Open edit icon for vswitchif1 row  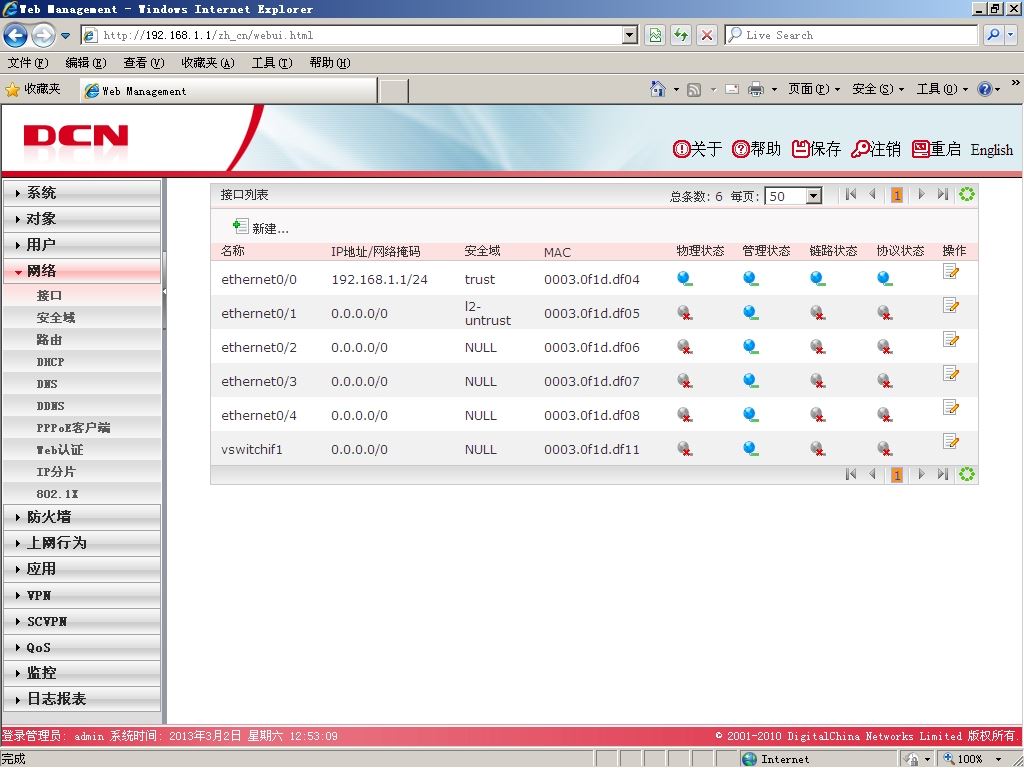click(951, 441)
